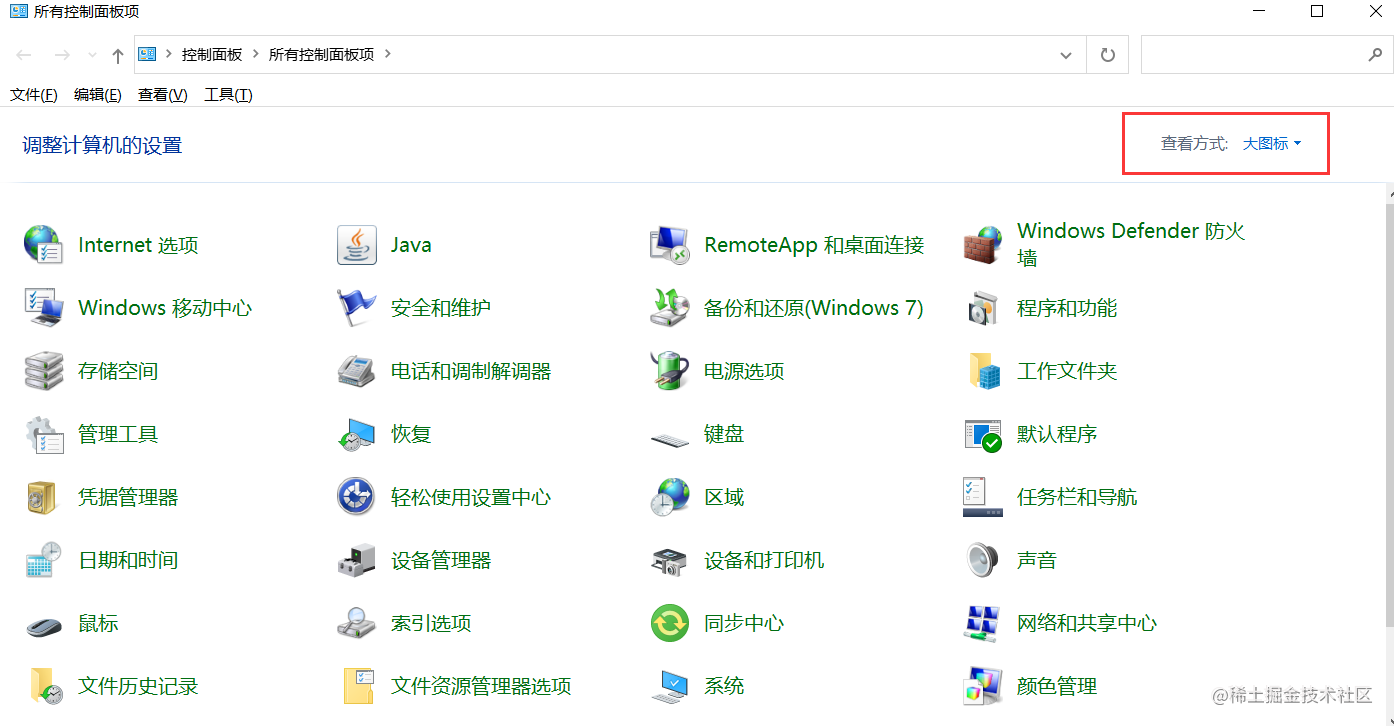Open the 安全和维护 flag icon
This screenshot has width=1394, height=726.
tap(356, 308)
